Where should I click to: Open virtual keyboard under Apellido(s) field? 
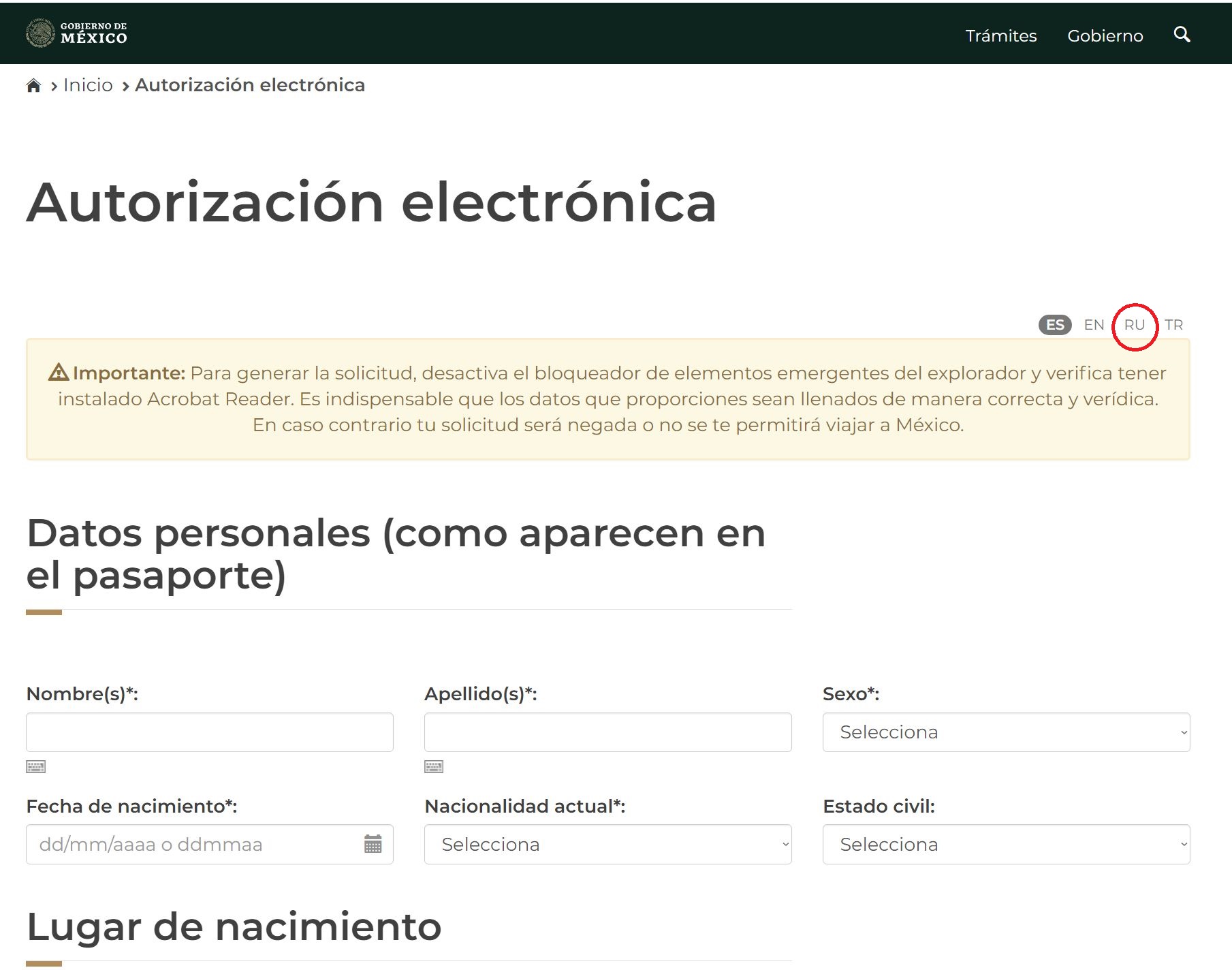434,767
